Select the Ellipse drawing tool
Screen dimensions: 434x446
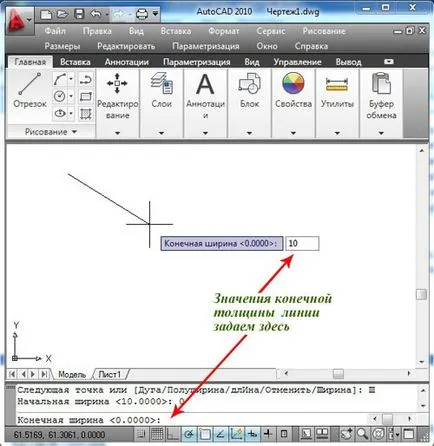coord(60,113)
